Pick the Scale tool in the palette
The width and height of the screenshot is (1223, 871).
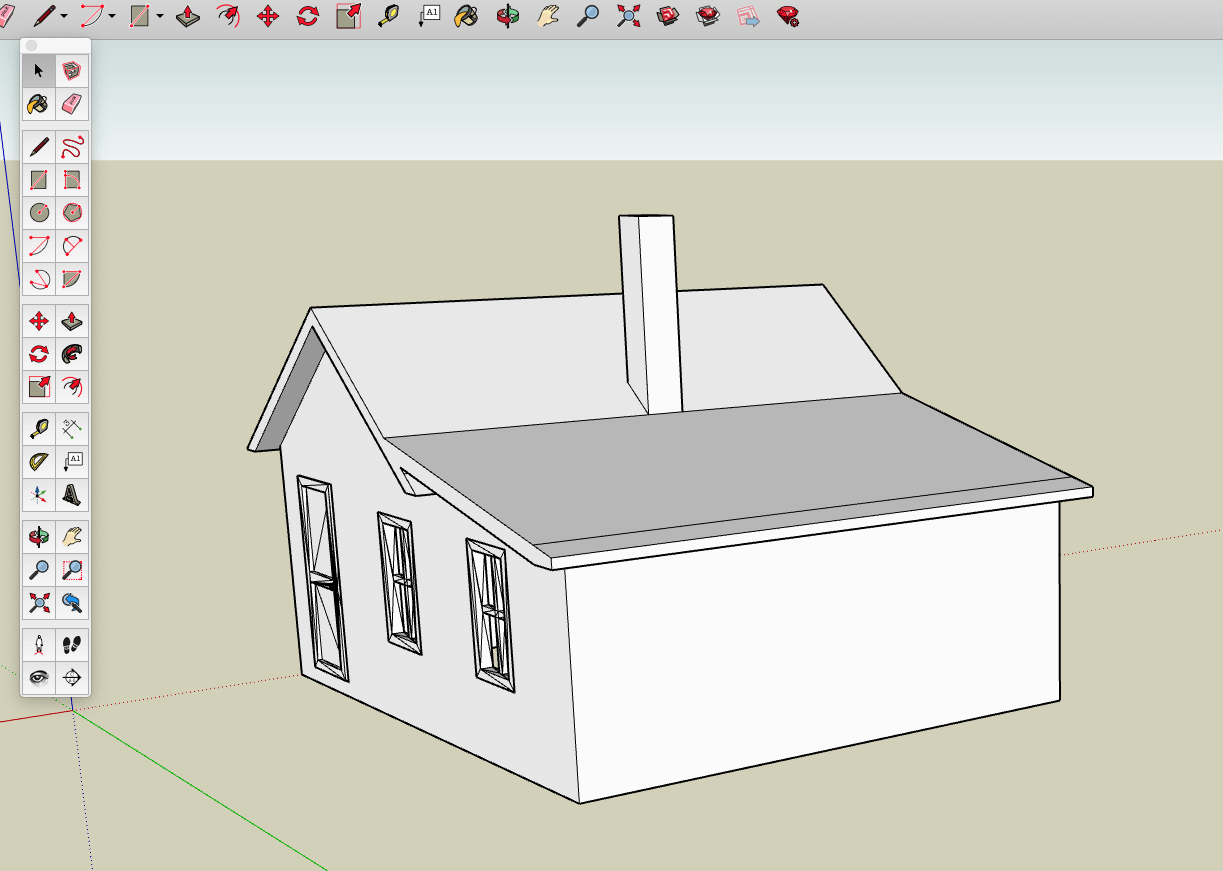click(39, 386)
